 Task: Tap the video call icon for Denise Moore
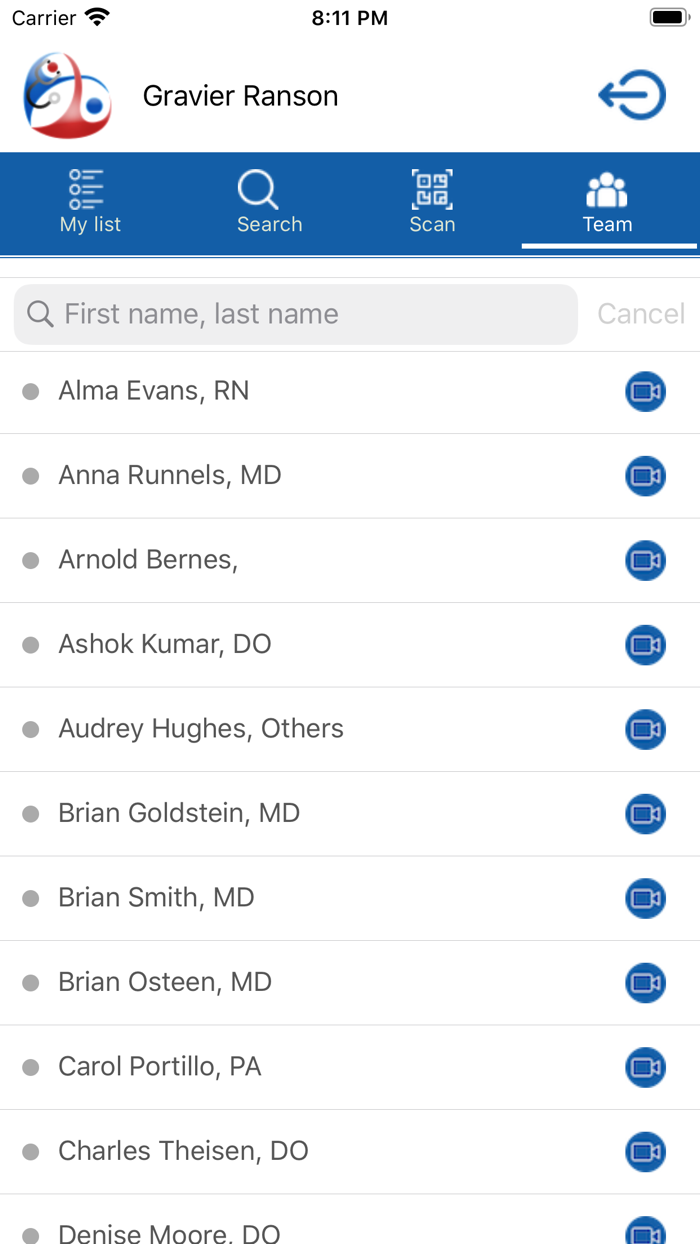tap(645, 1232)
